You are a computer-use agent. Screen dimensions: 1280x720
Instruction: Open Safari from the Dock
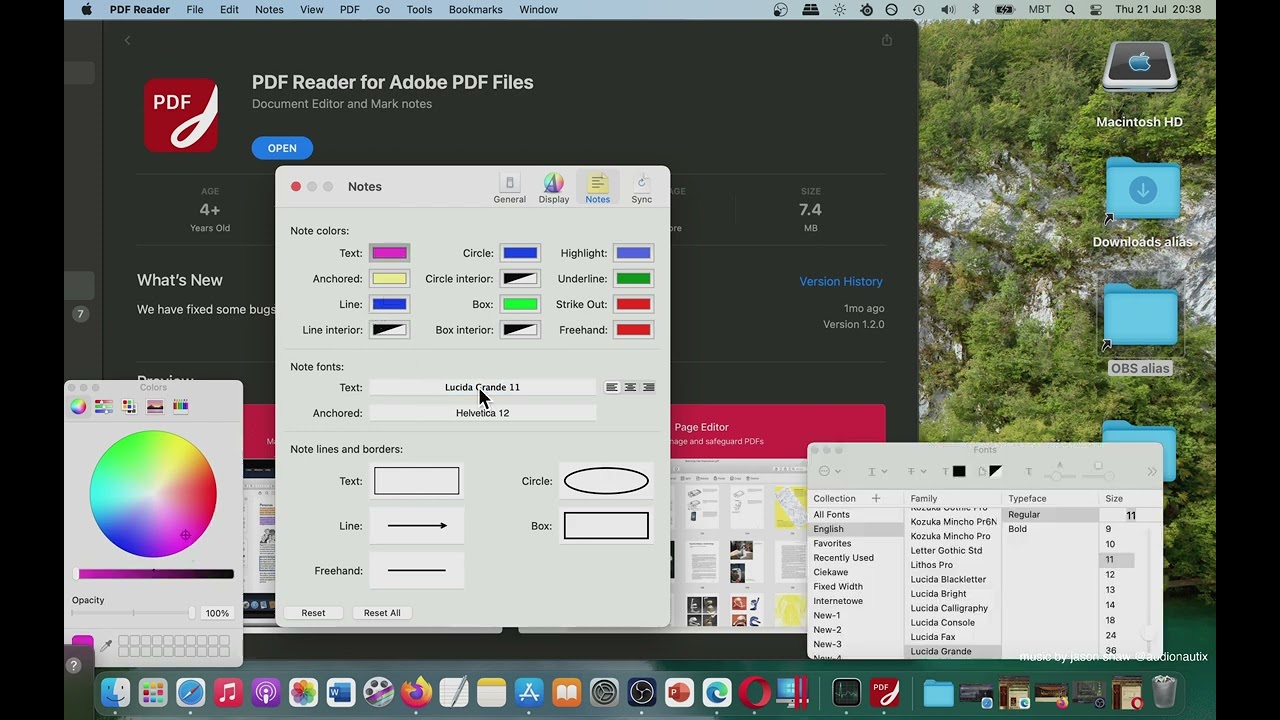point(190,692)
